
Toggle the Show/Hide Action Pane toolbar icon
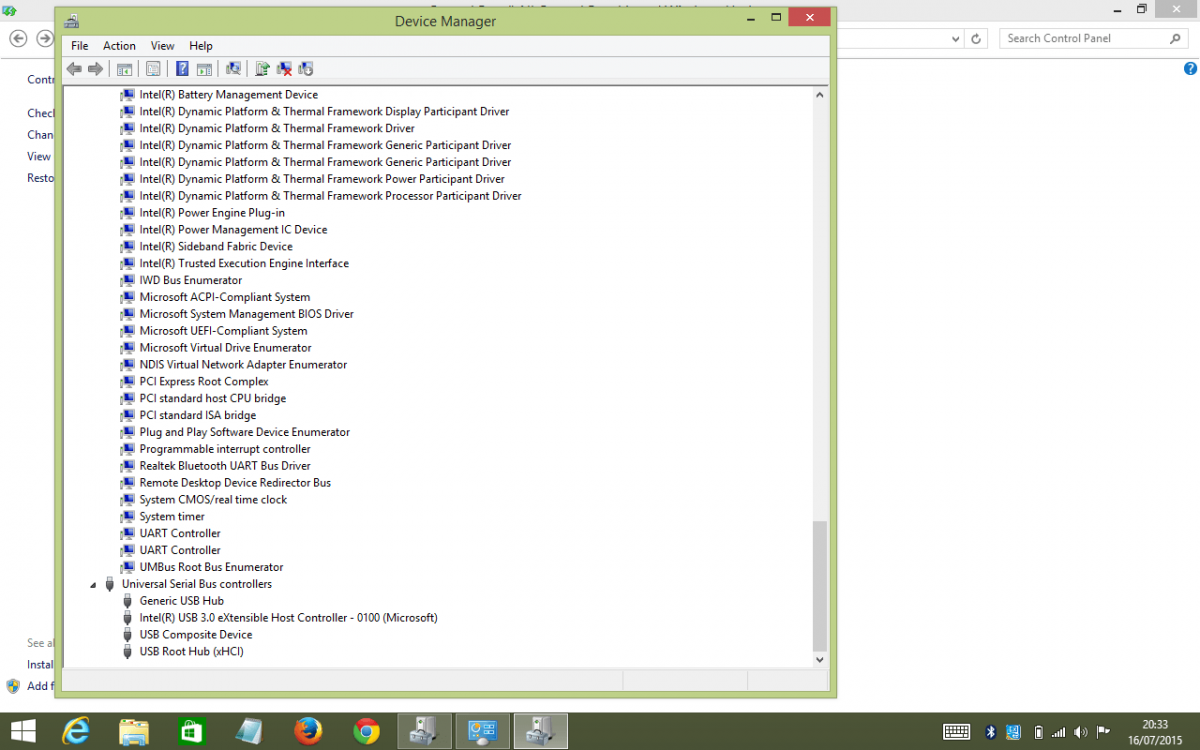[x=204, y=69]
